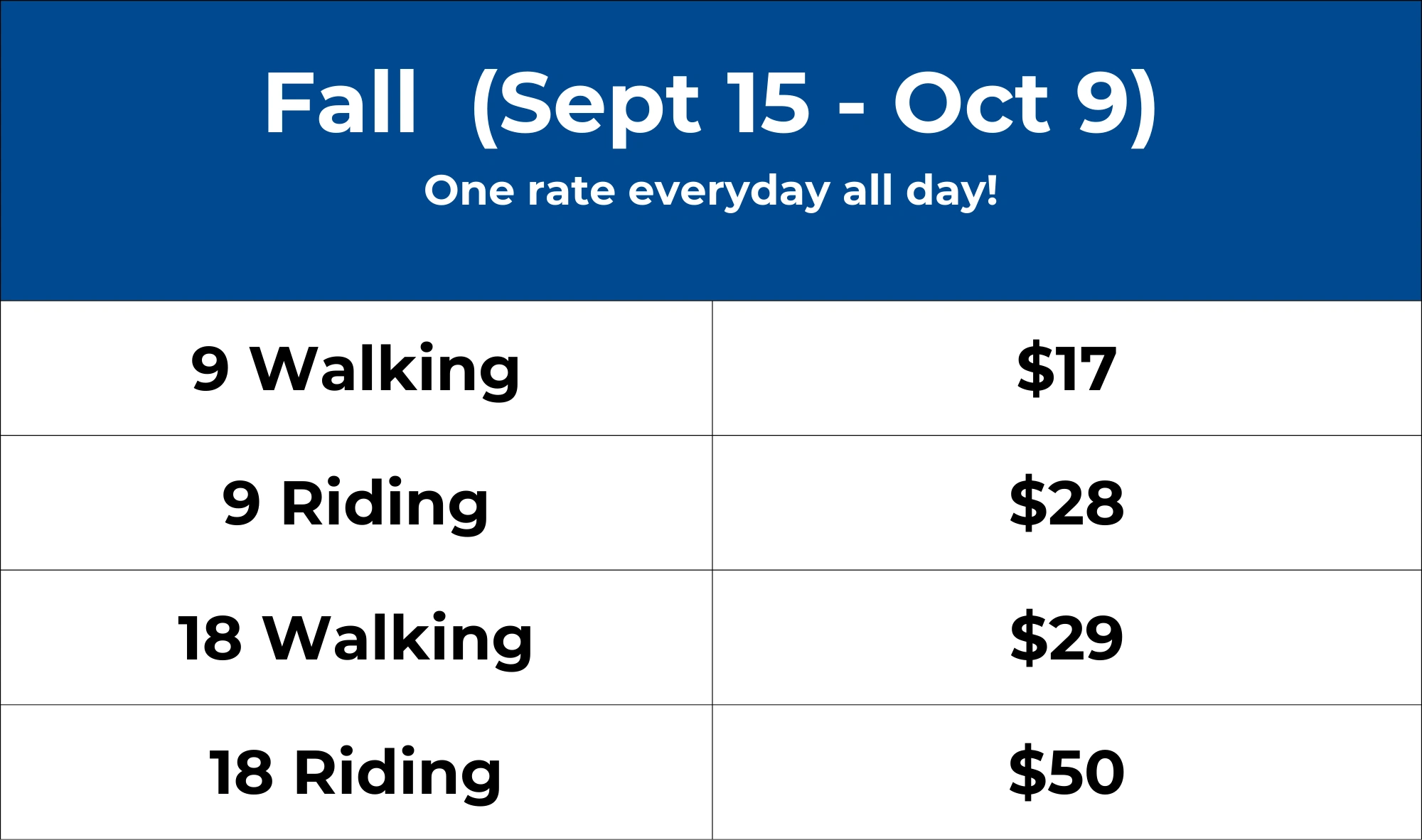Click the word 'Fall' in the header
Screen dimensions: 1422x840
pos(340,104)
